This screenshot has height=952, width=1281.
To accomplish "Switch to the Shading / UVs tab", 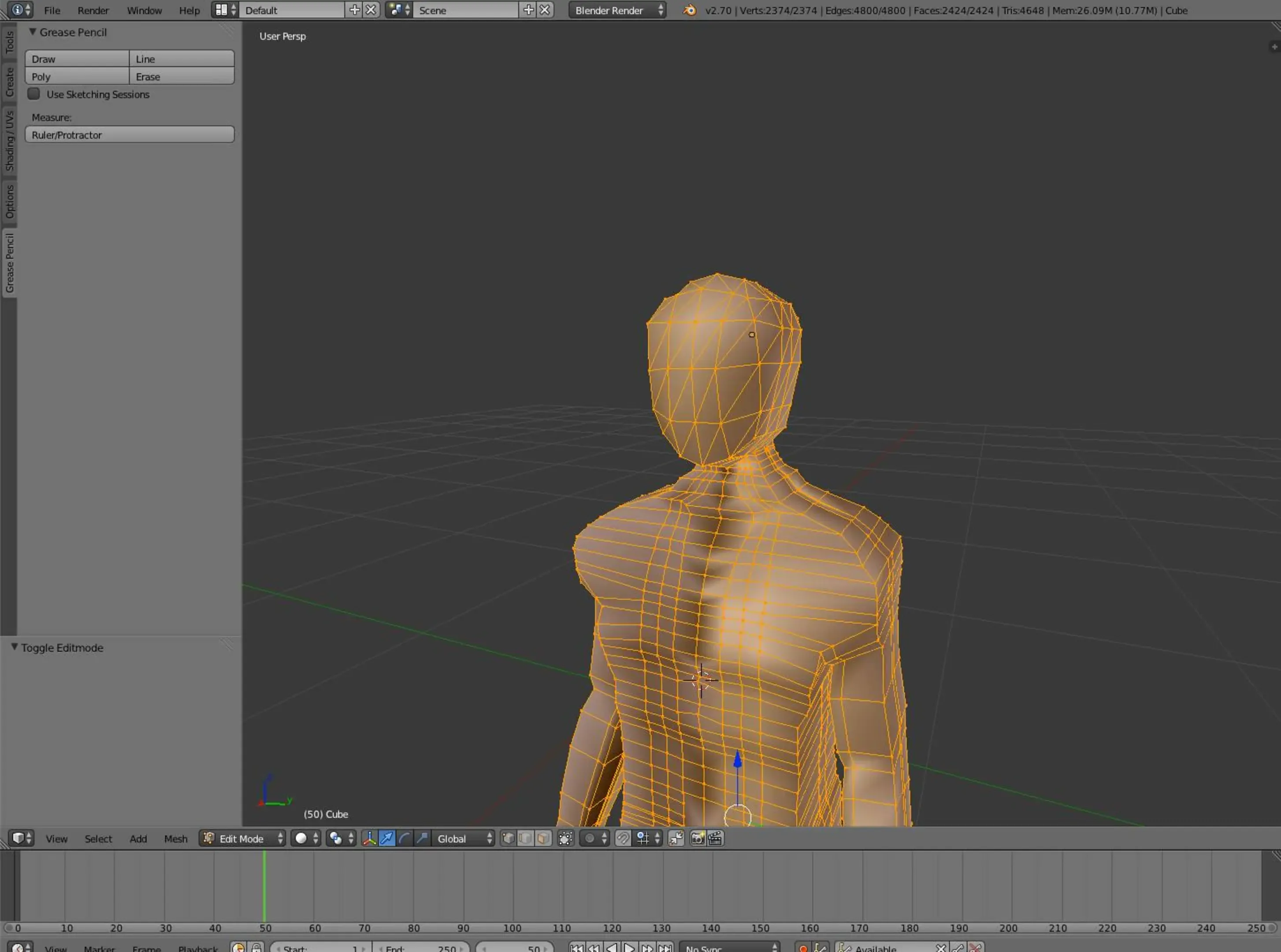I will pyautogui.click(x=9, y=141).
